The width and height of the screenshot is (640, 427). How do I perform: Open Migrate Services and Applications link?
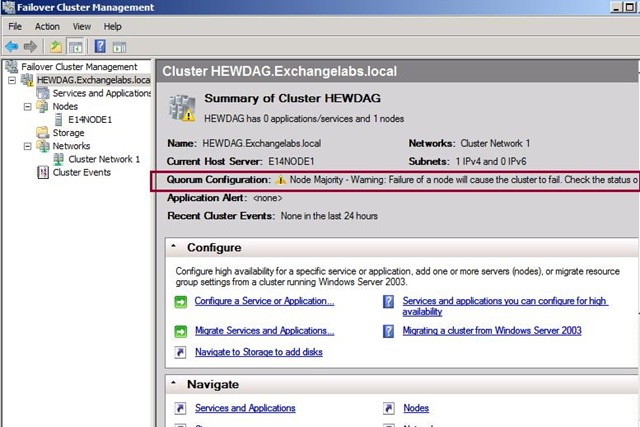264,331
